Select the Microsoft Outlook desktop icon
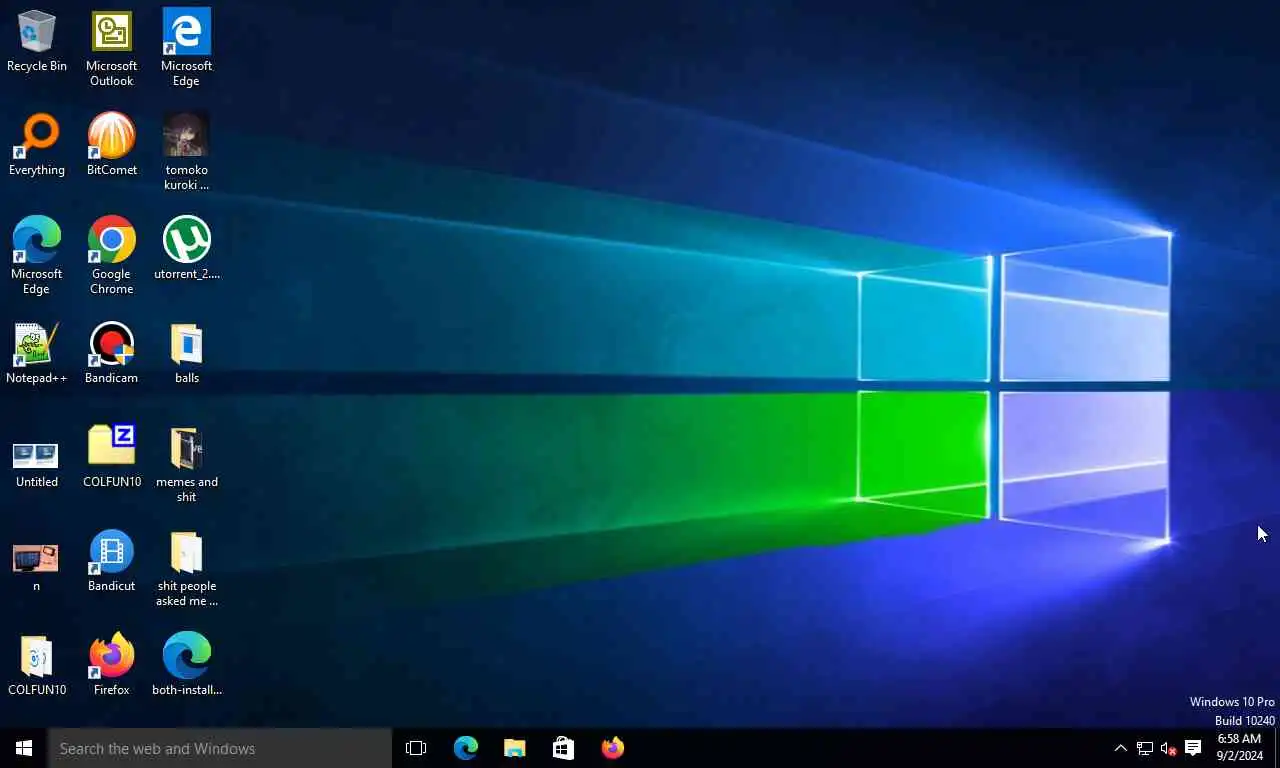This screenshot has height=768, width=1280. pos(111,48)
